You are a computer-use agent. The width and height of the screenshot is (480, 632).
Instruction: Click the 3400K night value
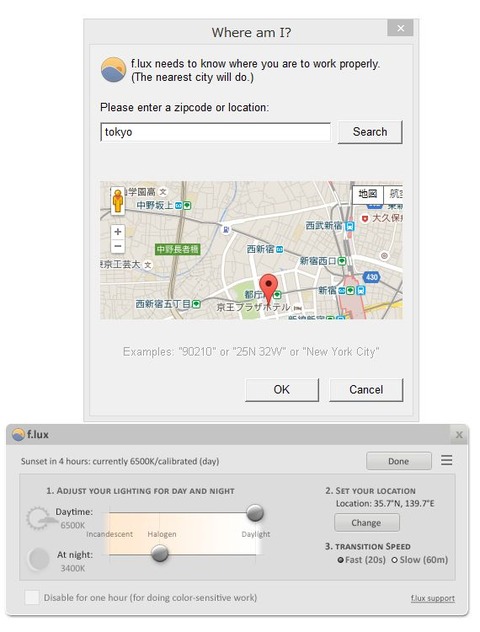[x=73, y=568]
